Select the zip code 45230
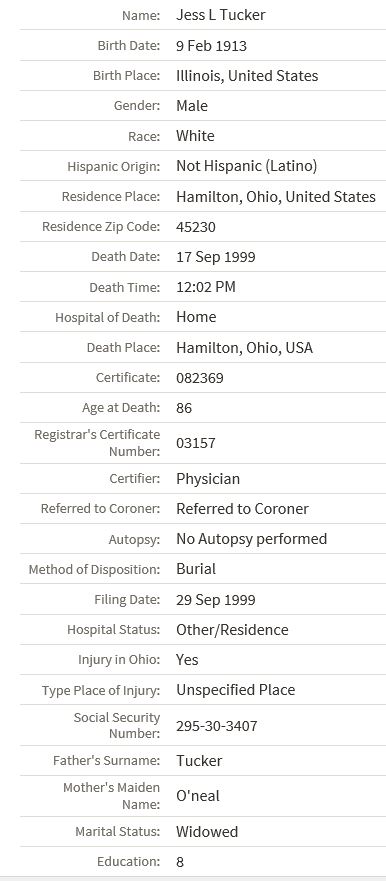This screenshot has width=386, height=881. tap(196, 227)
